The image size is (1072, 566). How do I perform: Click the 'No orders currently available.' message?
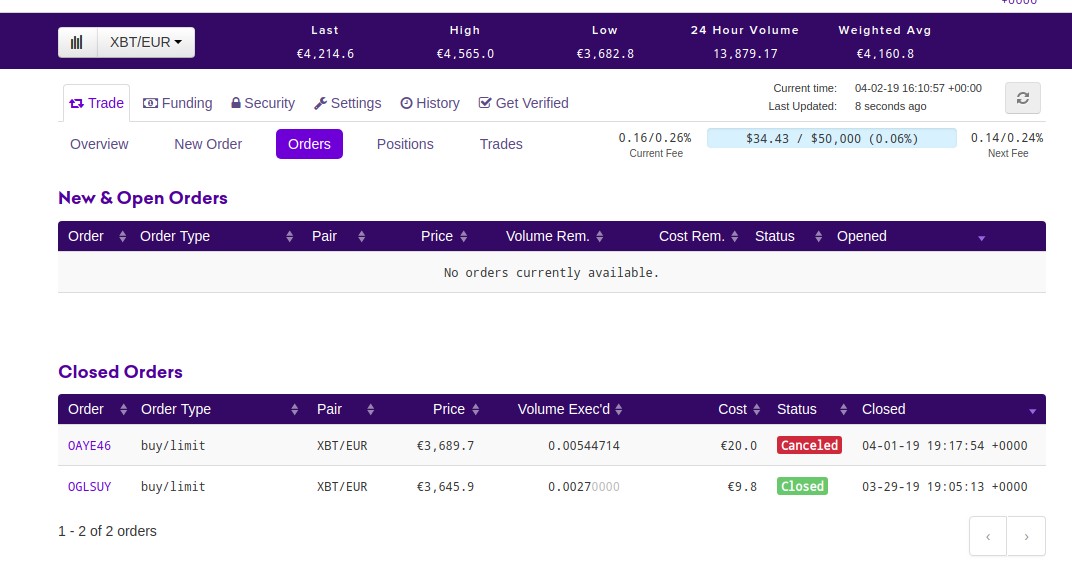point(551,273)
